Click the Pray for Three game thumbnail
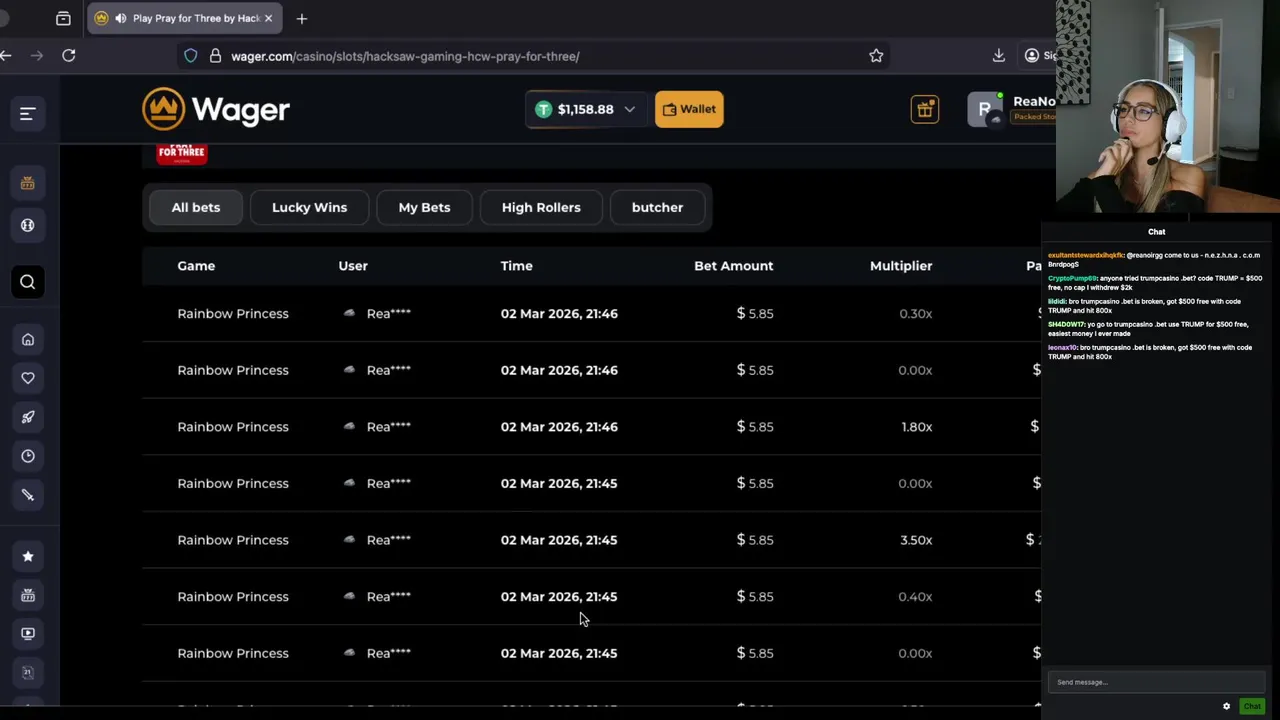The width and height of the screenshot is (1280, 720). click(x=182, y=153)
